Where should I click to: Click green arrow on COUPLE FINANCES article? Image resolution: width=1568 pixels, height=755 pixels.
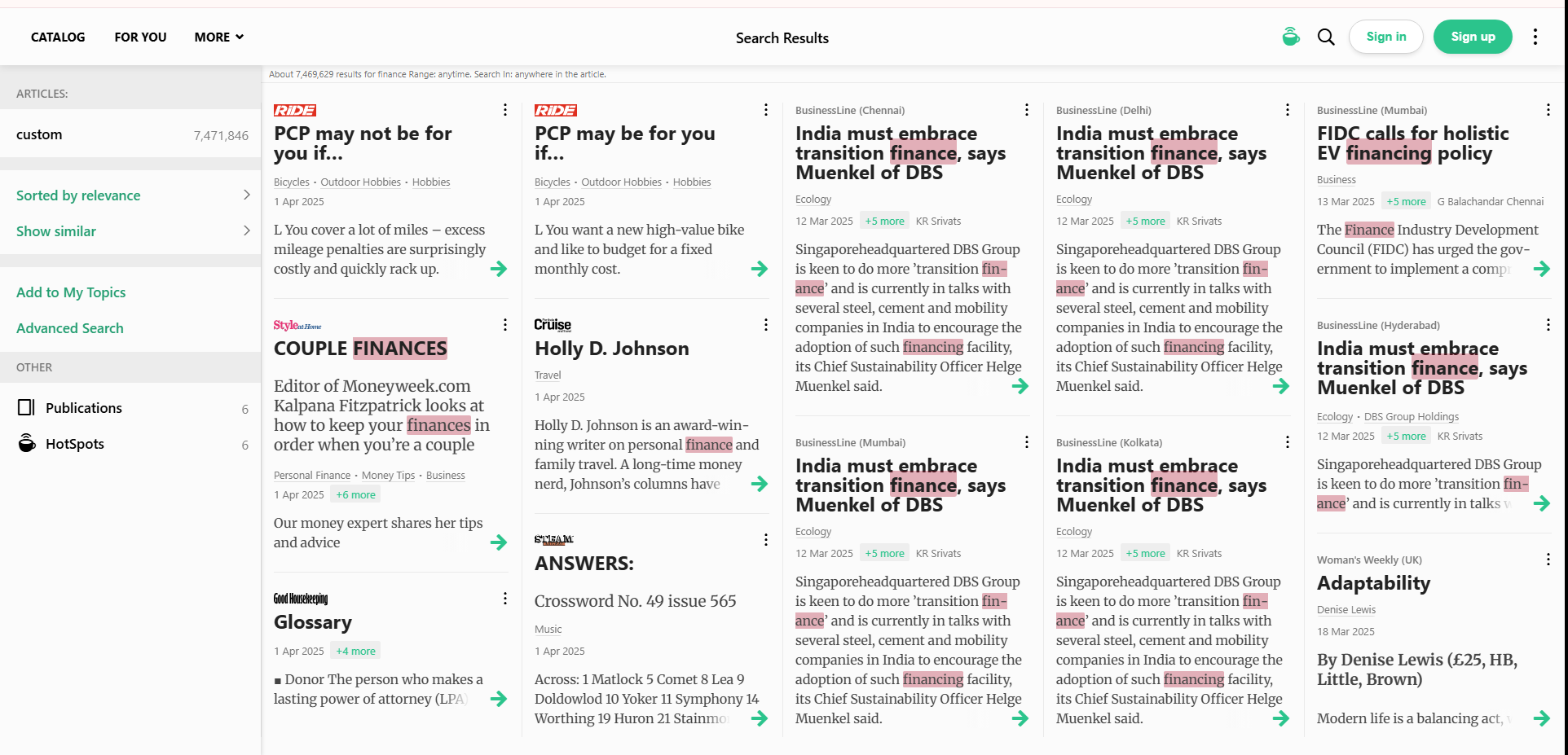[499, 542]
